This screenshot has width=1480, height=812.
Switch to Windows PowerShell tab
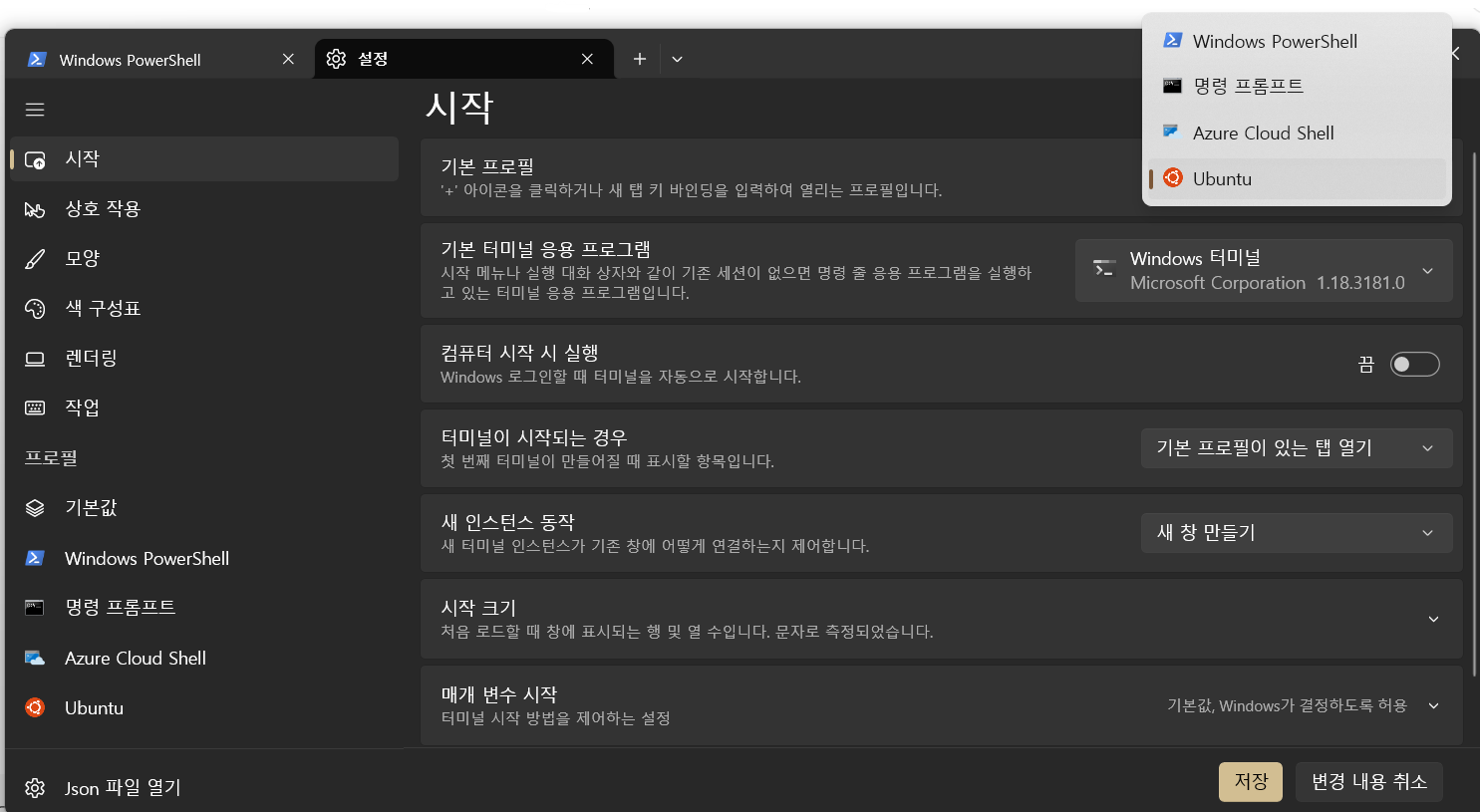pos(159,59)
